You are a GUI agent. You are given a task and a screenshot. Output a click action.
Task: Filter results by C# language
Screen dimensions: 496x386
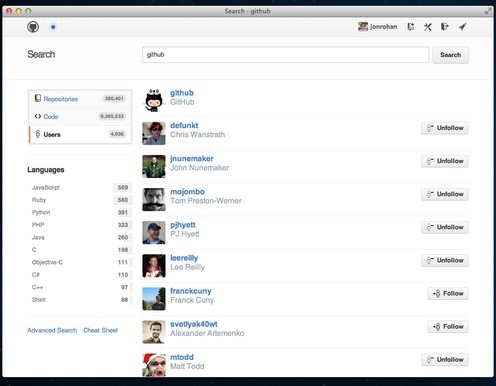click(x=80, y=275)
